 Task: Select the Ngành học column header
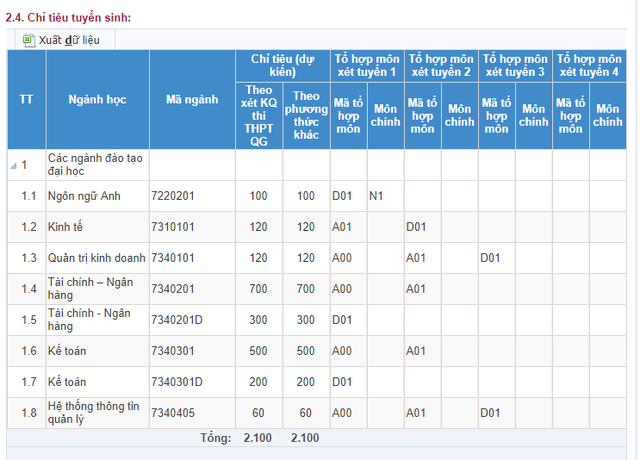(97, 100)
